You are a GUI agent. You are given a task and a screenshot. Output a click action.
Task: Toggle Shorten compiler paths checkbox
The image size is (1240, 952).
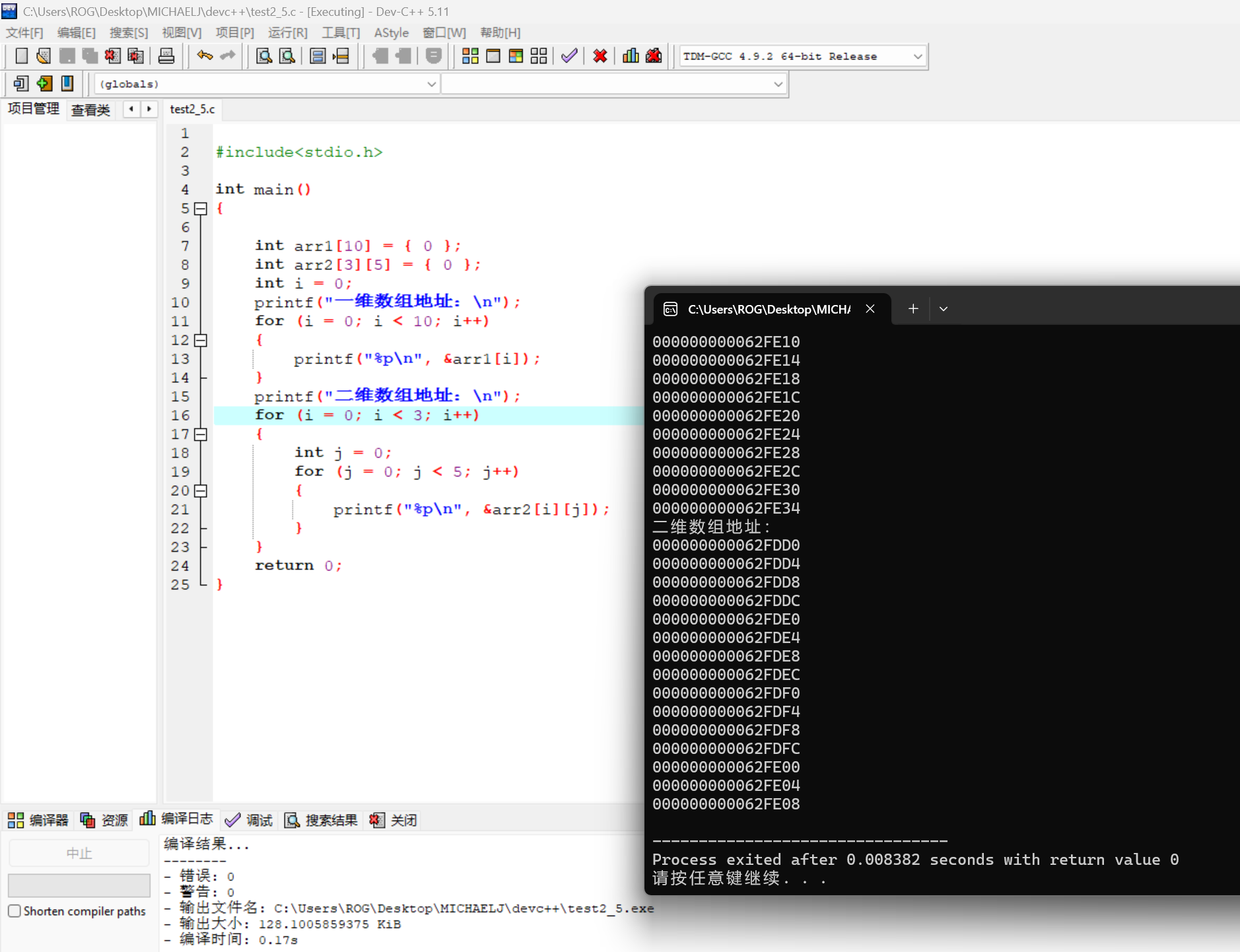15,911
